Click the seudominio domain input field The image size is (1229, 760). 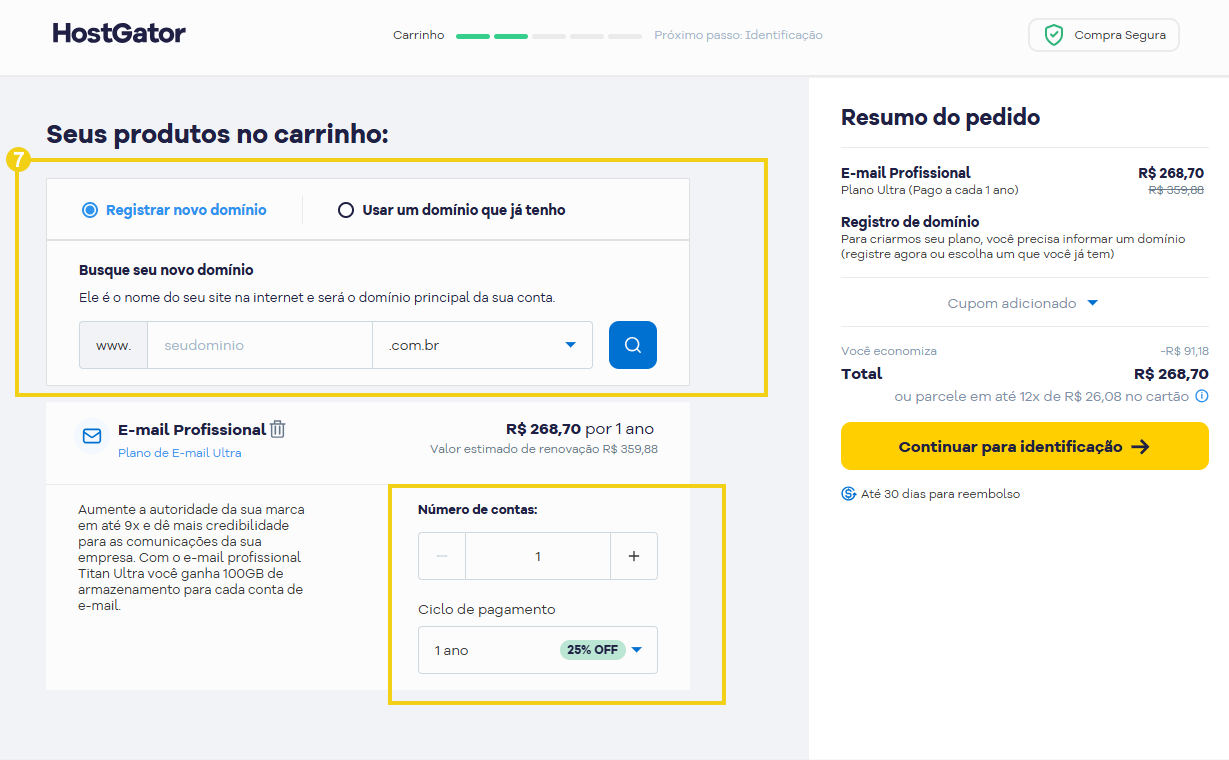(x=260, y=345)
